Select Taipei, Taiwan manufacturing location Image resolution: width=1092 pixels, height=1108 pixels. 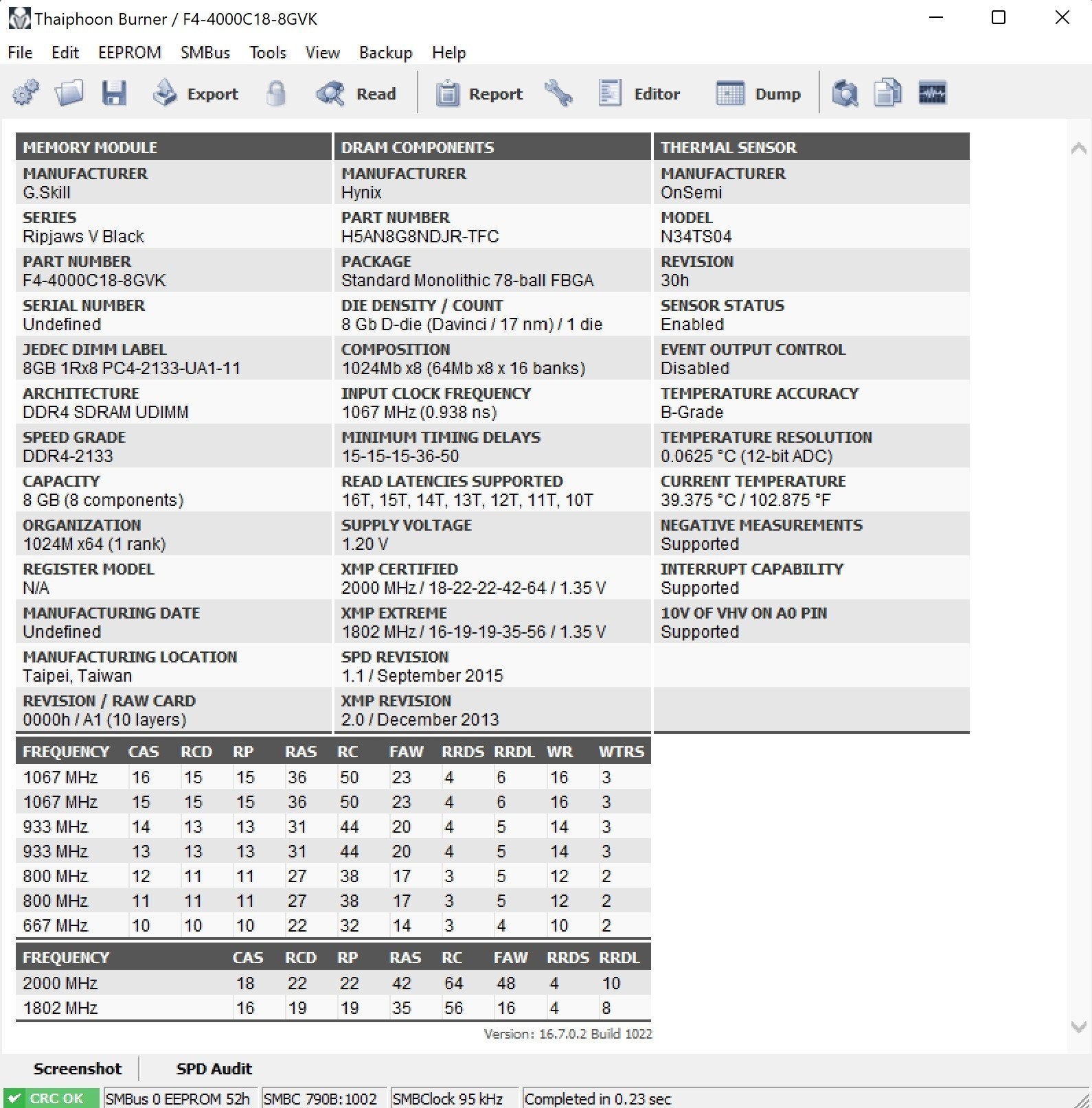click(77, 676)
